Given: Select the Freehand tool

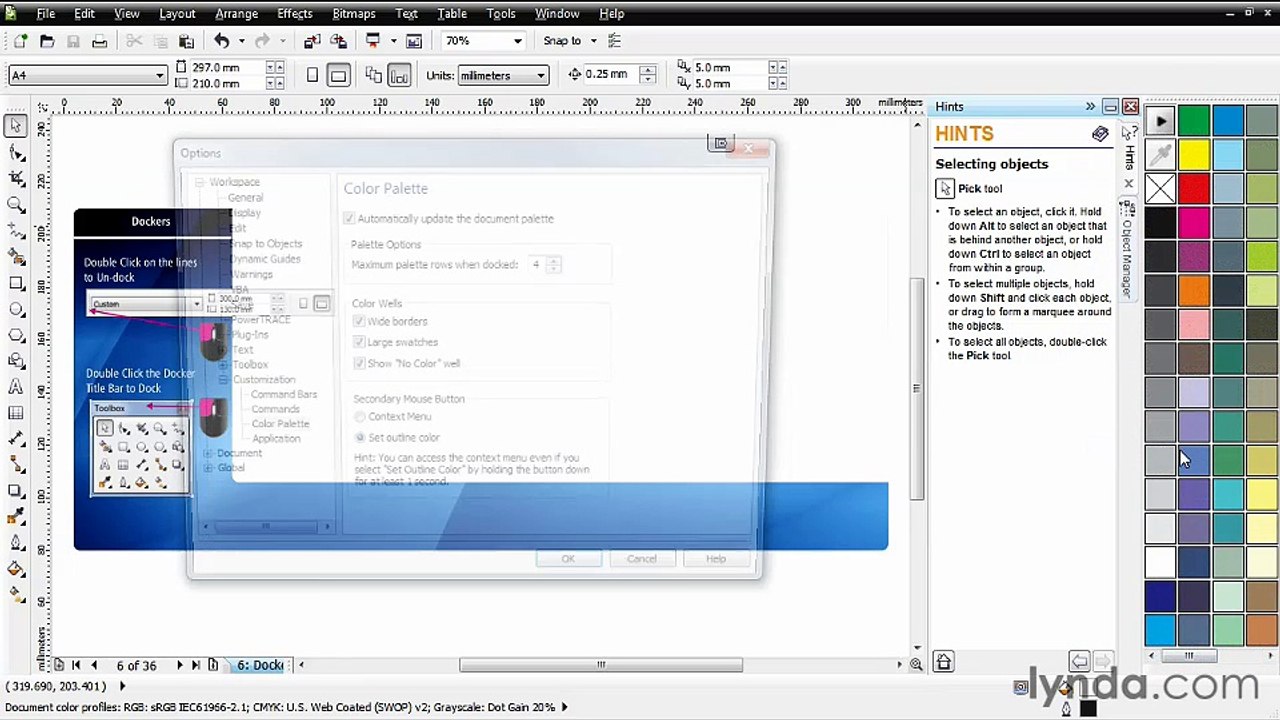Looking at the screenshot, I should click(x=16, y=230).
